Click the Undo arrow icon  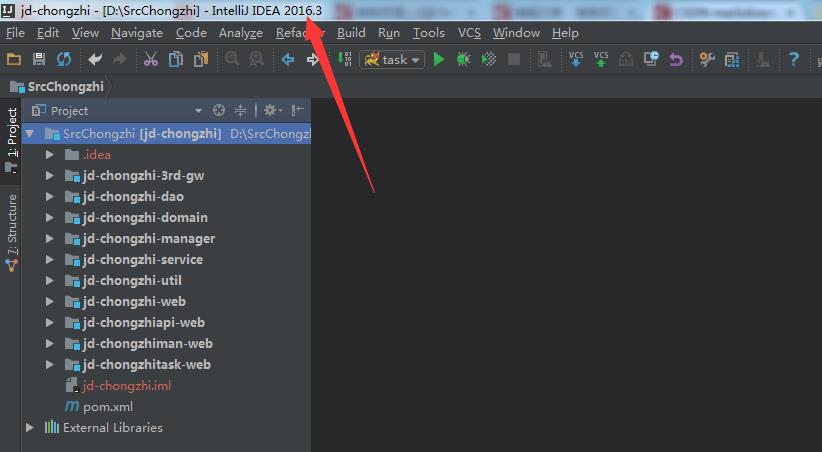[x=95, y=59]
